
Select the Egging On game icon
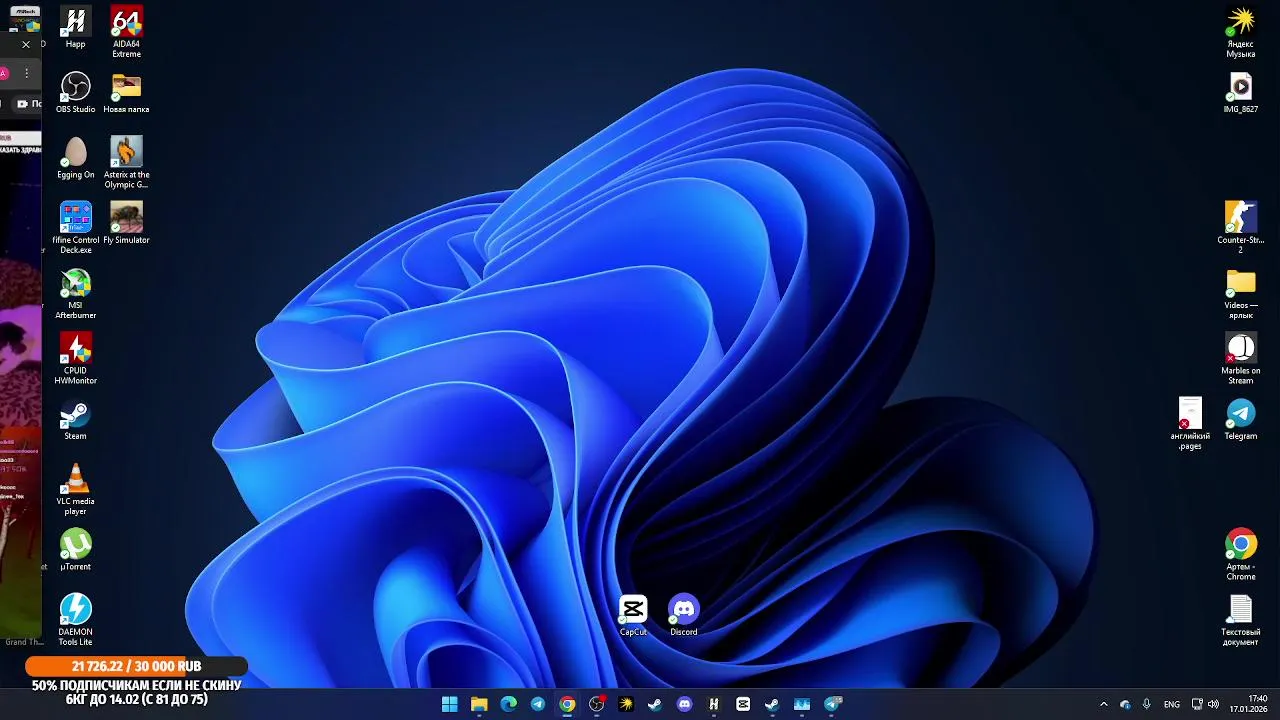click(x=76, y=158)
